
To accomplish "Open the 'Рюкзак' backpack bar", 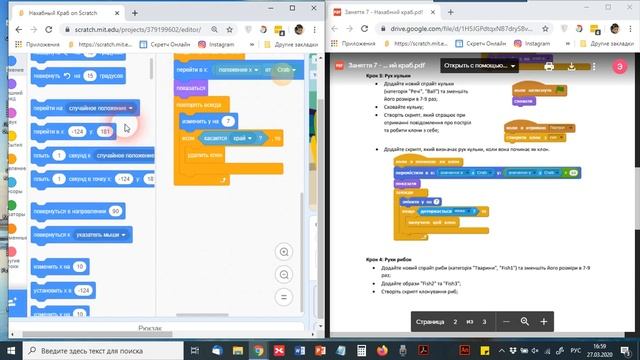I will pos(150,328).
